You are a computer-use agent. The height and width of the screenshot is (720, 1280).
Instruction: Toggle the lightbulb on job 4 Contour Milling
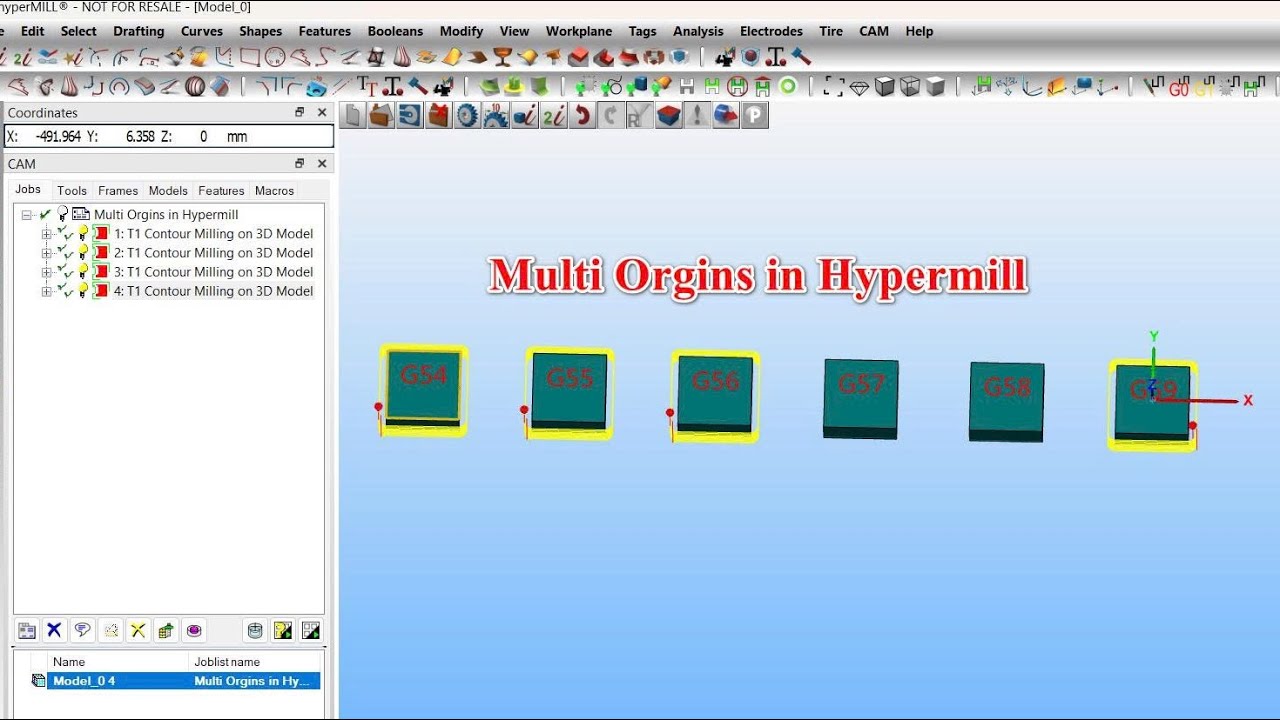[x=83, y=291]
